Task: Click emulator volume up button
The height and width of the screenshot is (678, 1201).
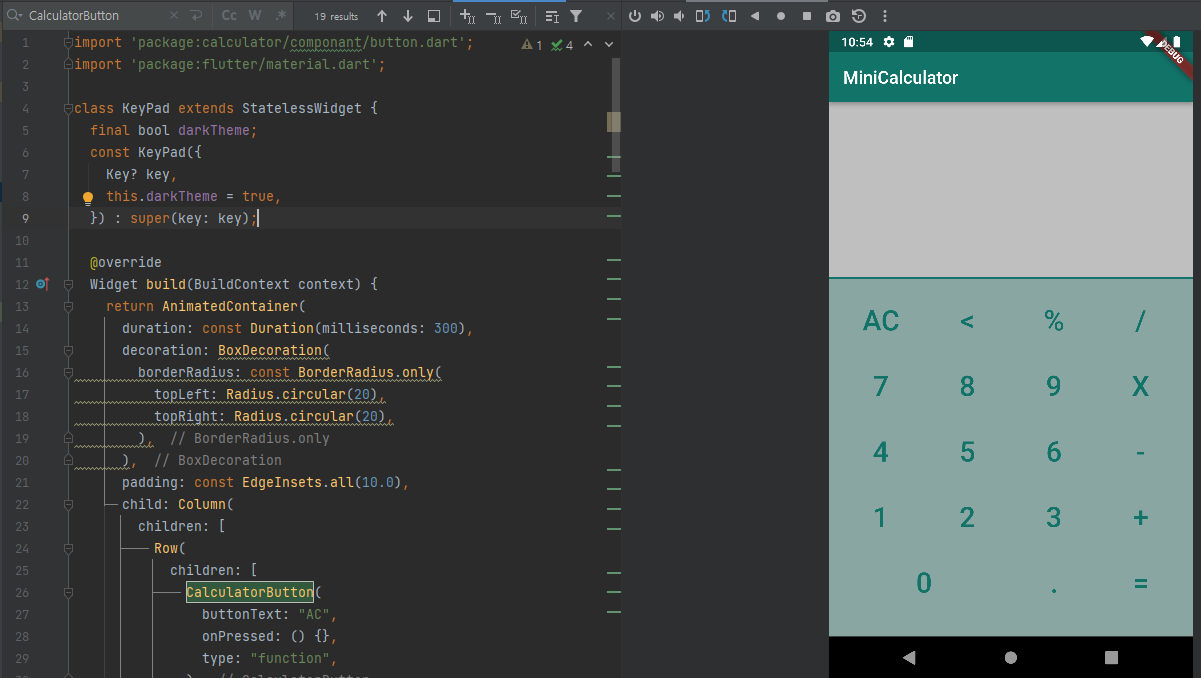Action: coord(657,16)
